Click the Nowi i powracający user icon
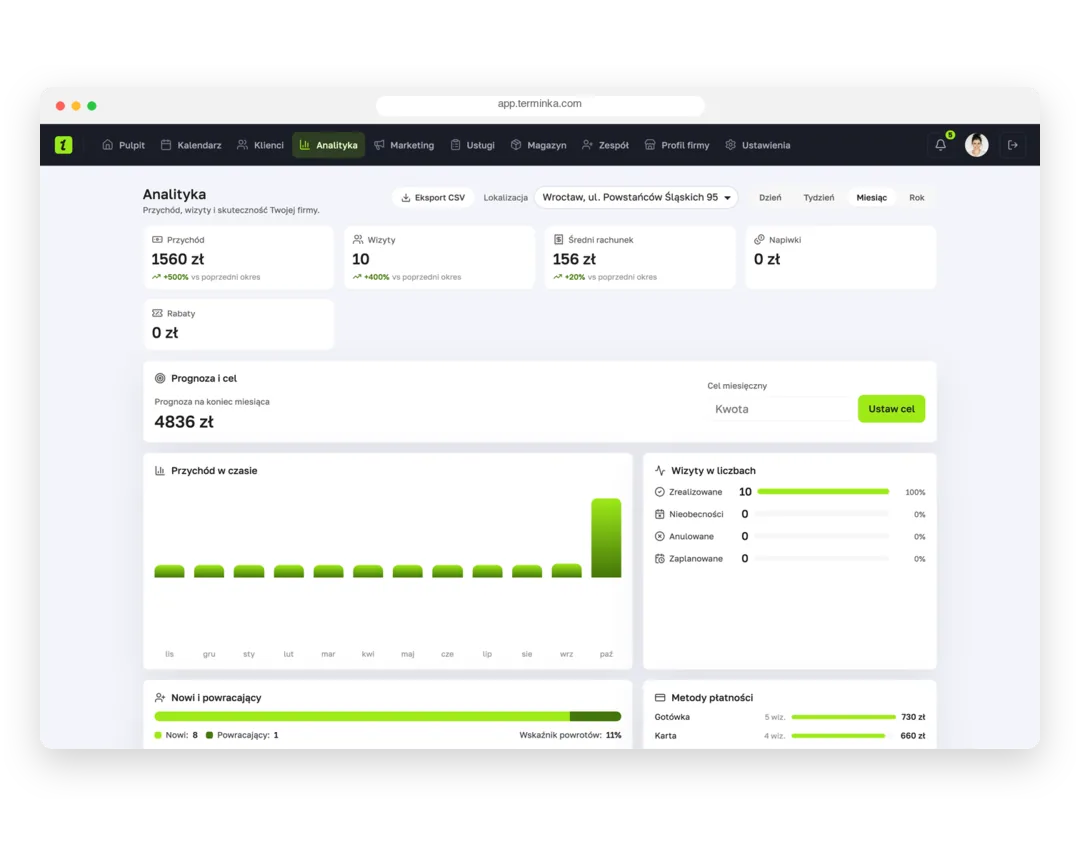The width and height of the screenshot is (1080, 865). [160, 698]
